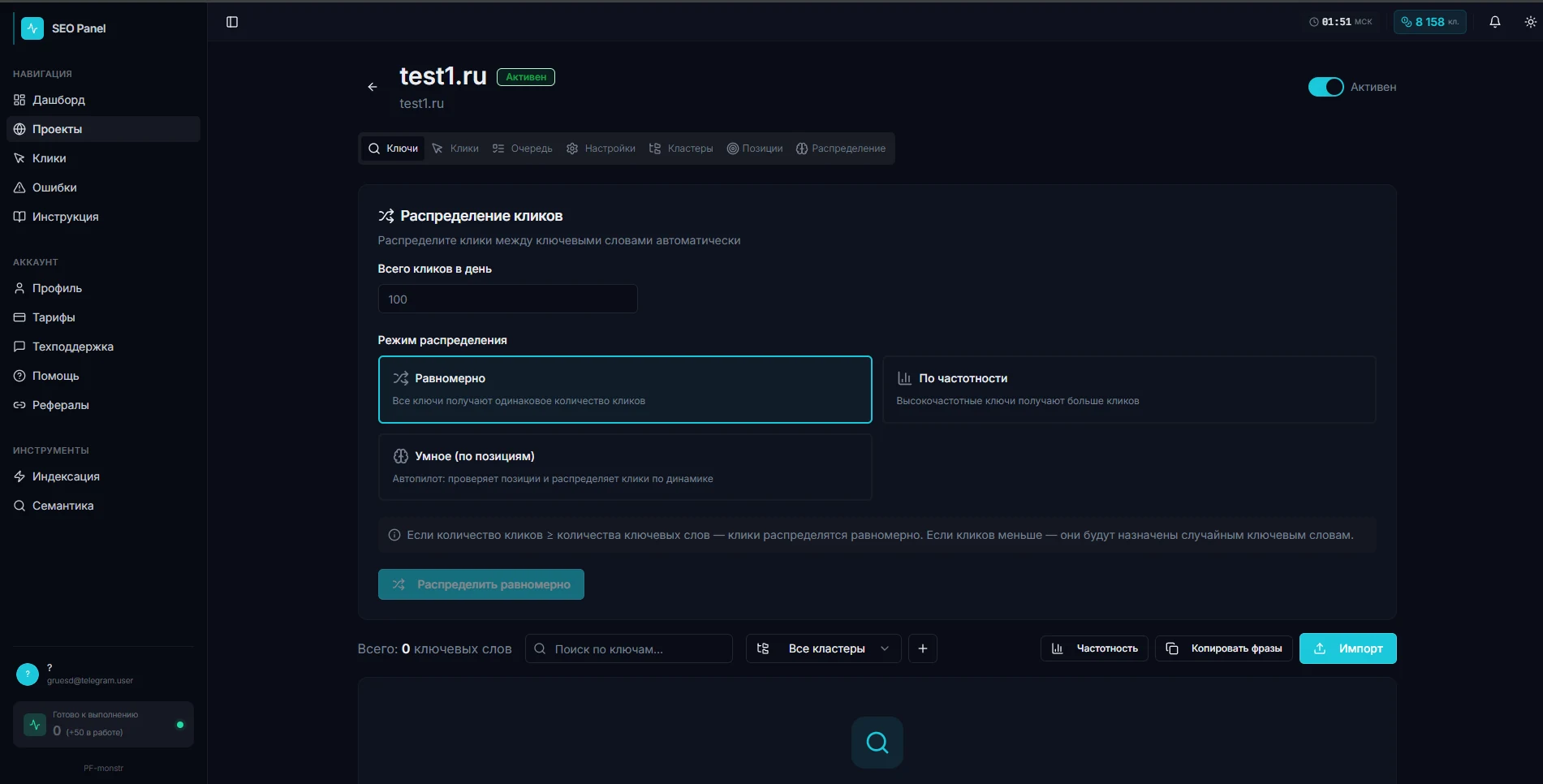Open Проекты in the sidebar
Viewport: 1543px width, 784px height.
click(x=103, y=129)
